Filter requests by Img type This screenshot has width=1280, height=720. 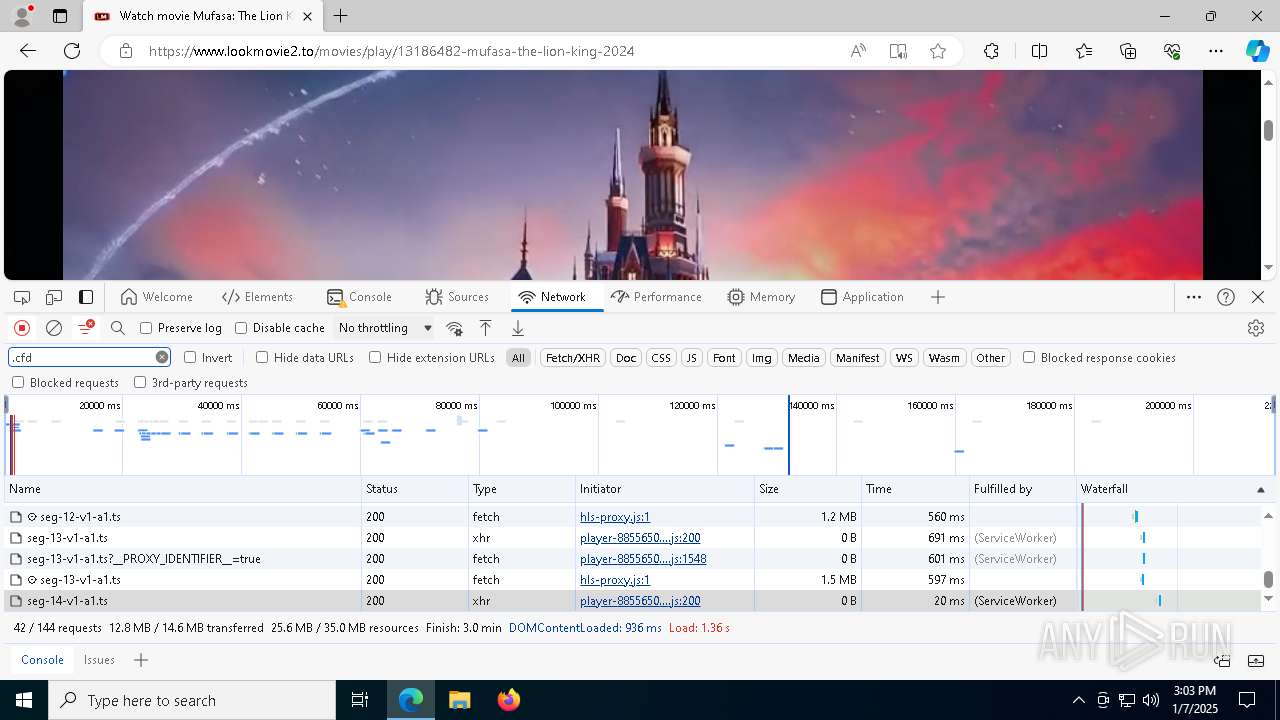pos(762,357)
